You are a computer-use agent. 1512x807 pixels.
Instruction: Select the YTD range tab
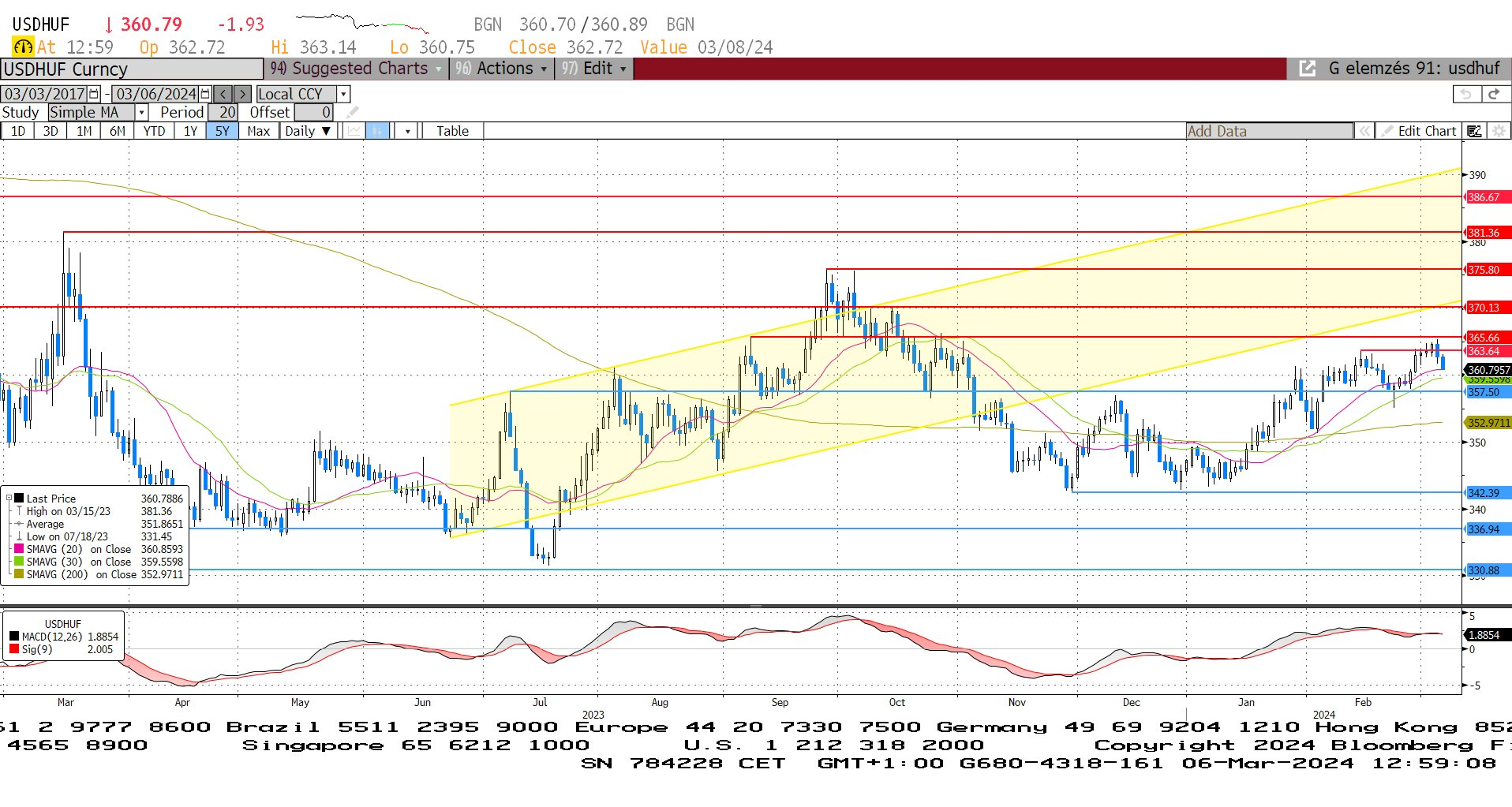(x=154, y=131)
